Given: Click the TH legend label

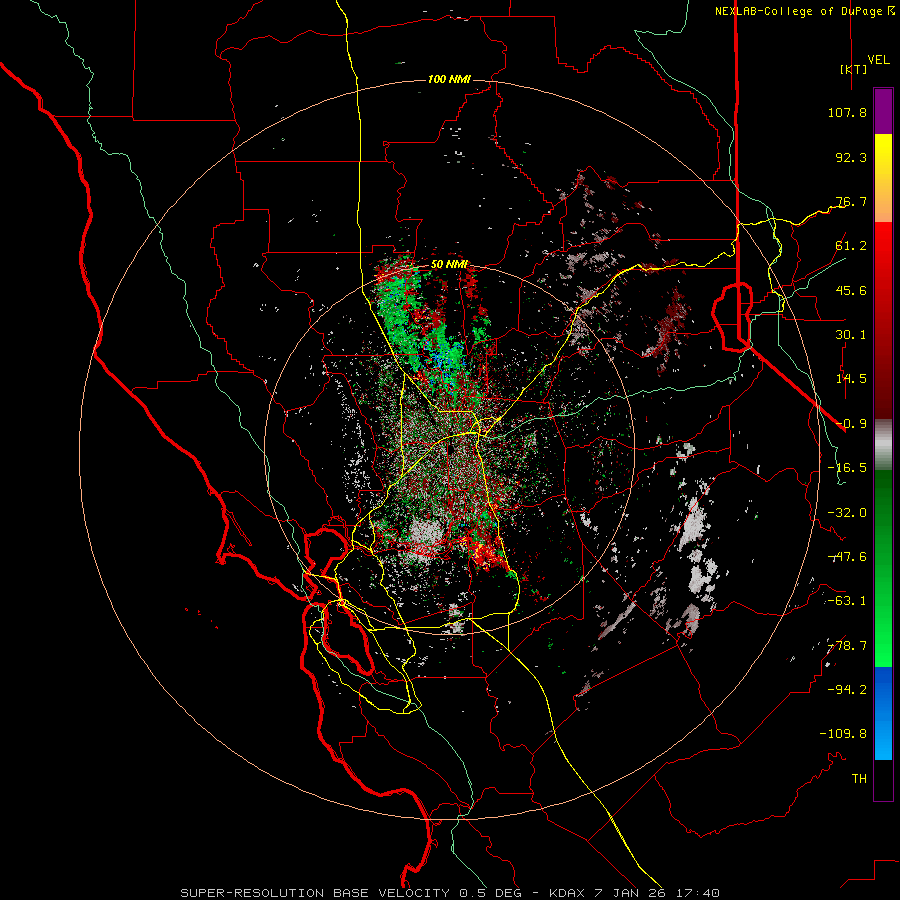Looking at the screenshot, I should click(x=859, y=779).
